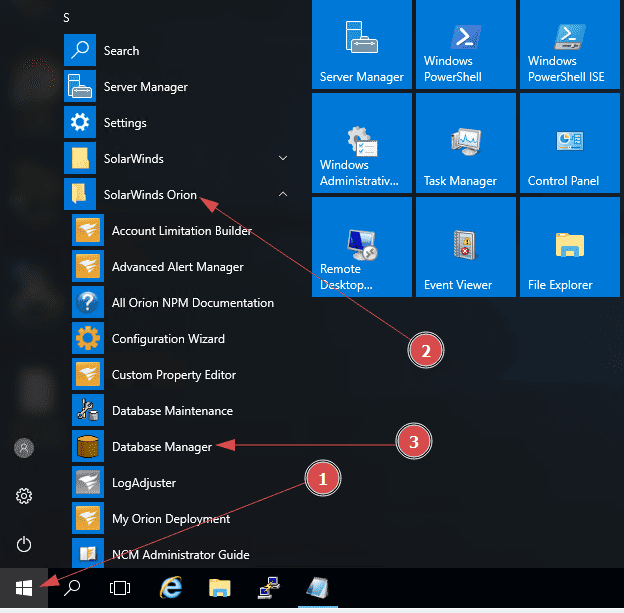Viewport: 624px width, 613px height.
Task: Launch LogAdjuster icon
Action: (x=88, y=482)
